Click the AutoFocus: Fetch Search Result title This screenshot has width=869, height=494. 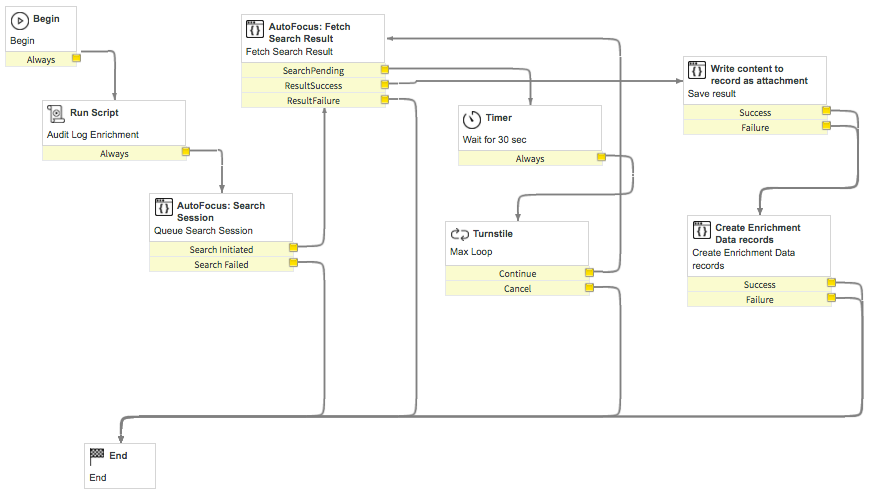tap(309, 32)
